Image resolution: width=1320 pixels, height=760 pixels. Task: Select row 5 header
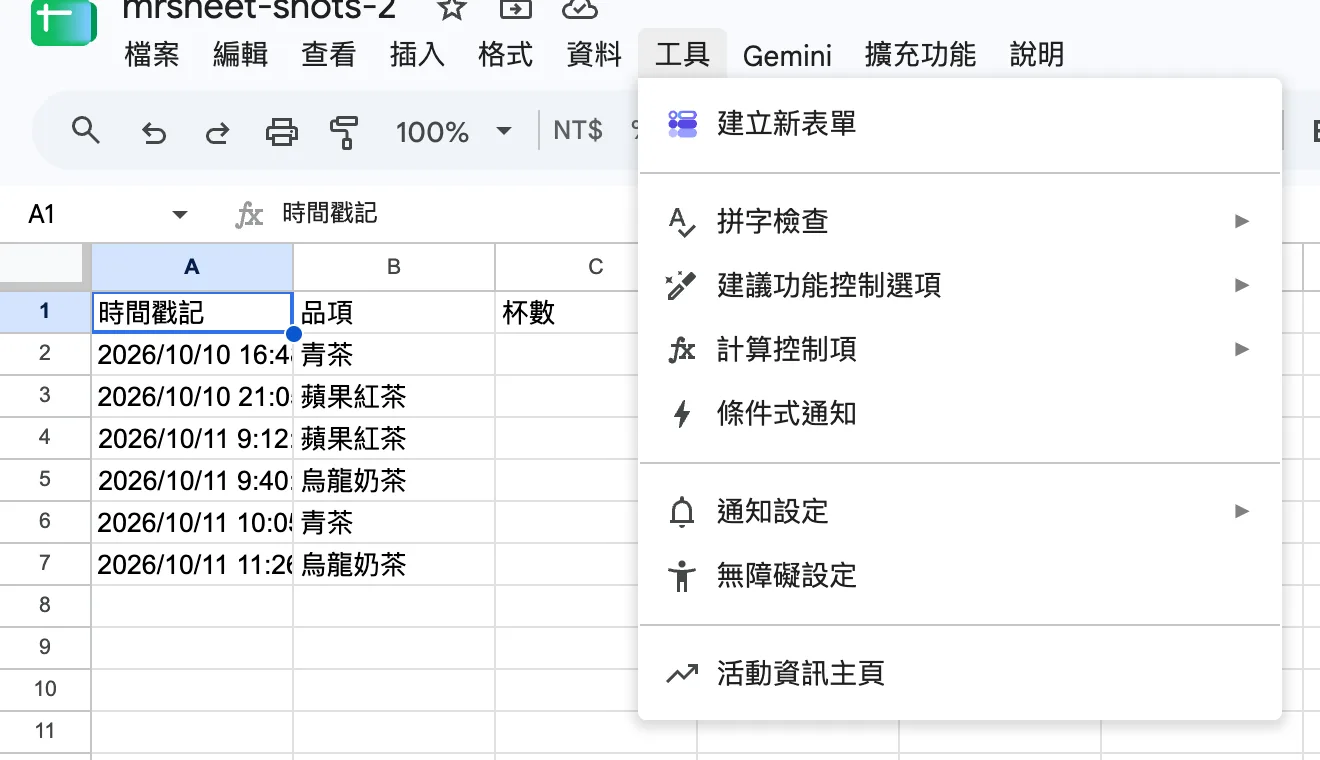click(45, 480)
